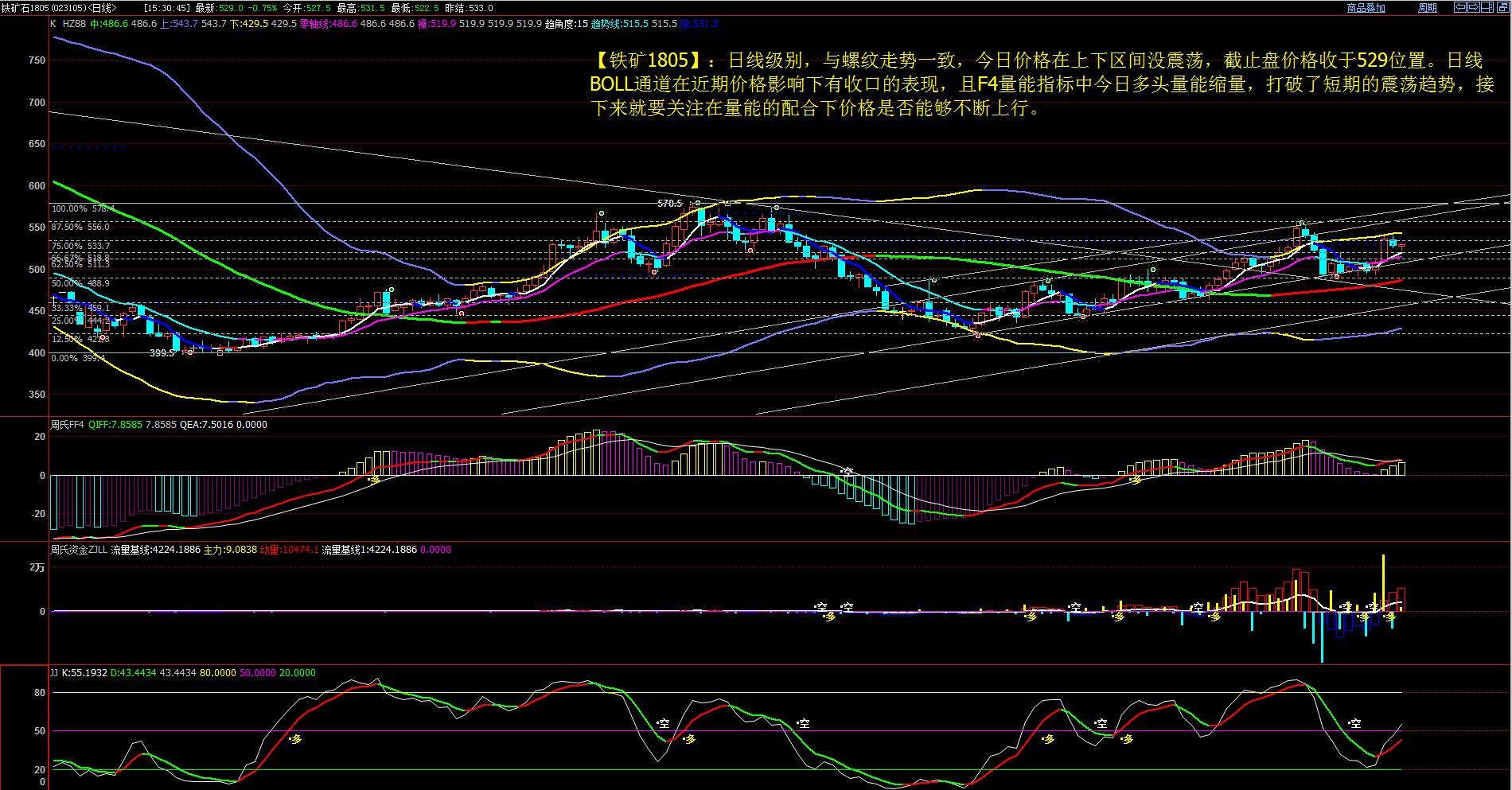Click the 0.00% 399.4 Fibonacci level label
This screenshot has height=790, width=1512.
click(x=78, y=358)
